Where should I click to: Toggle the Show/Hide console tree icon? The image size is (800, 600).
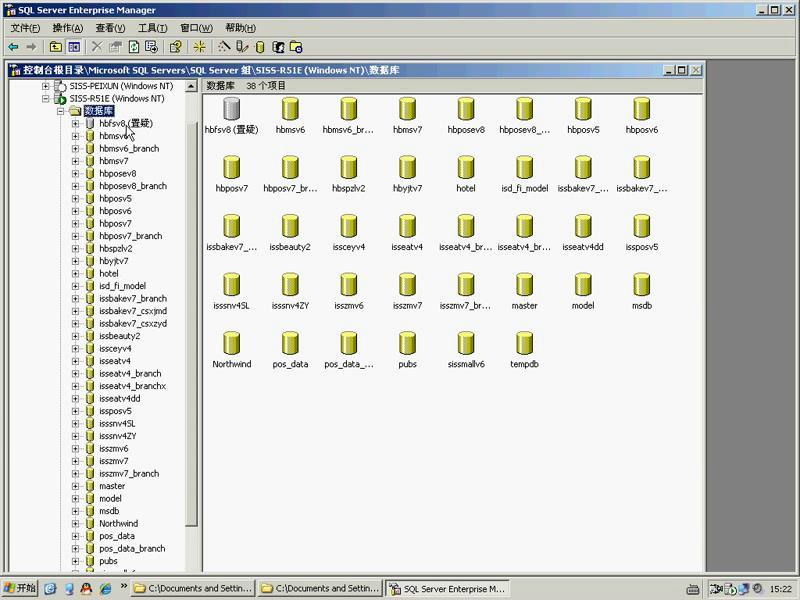[74, 47]
